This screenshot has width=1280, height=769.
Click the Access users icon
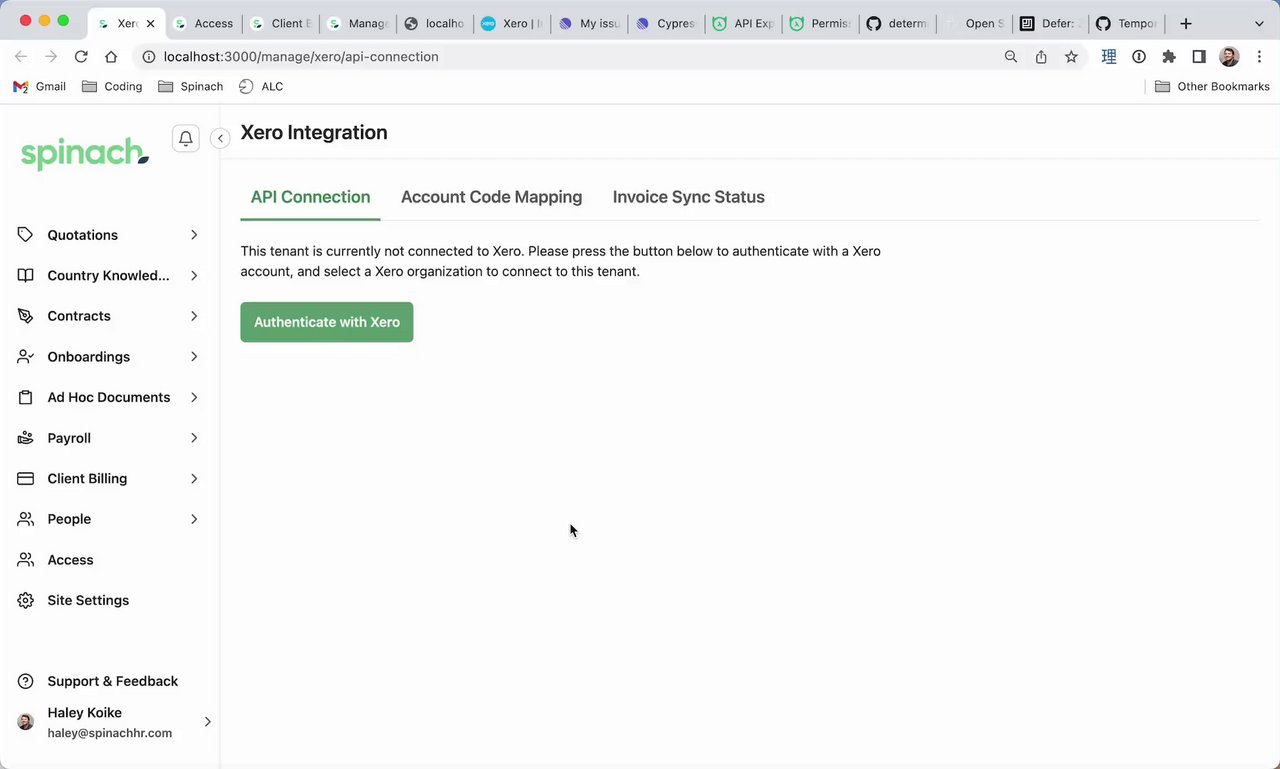(26, 560)
